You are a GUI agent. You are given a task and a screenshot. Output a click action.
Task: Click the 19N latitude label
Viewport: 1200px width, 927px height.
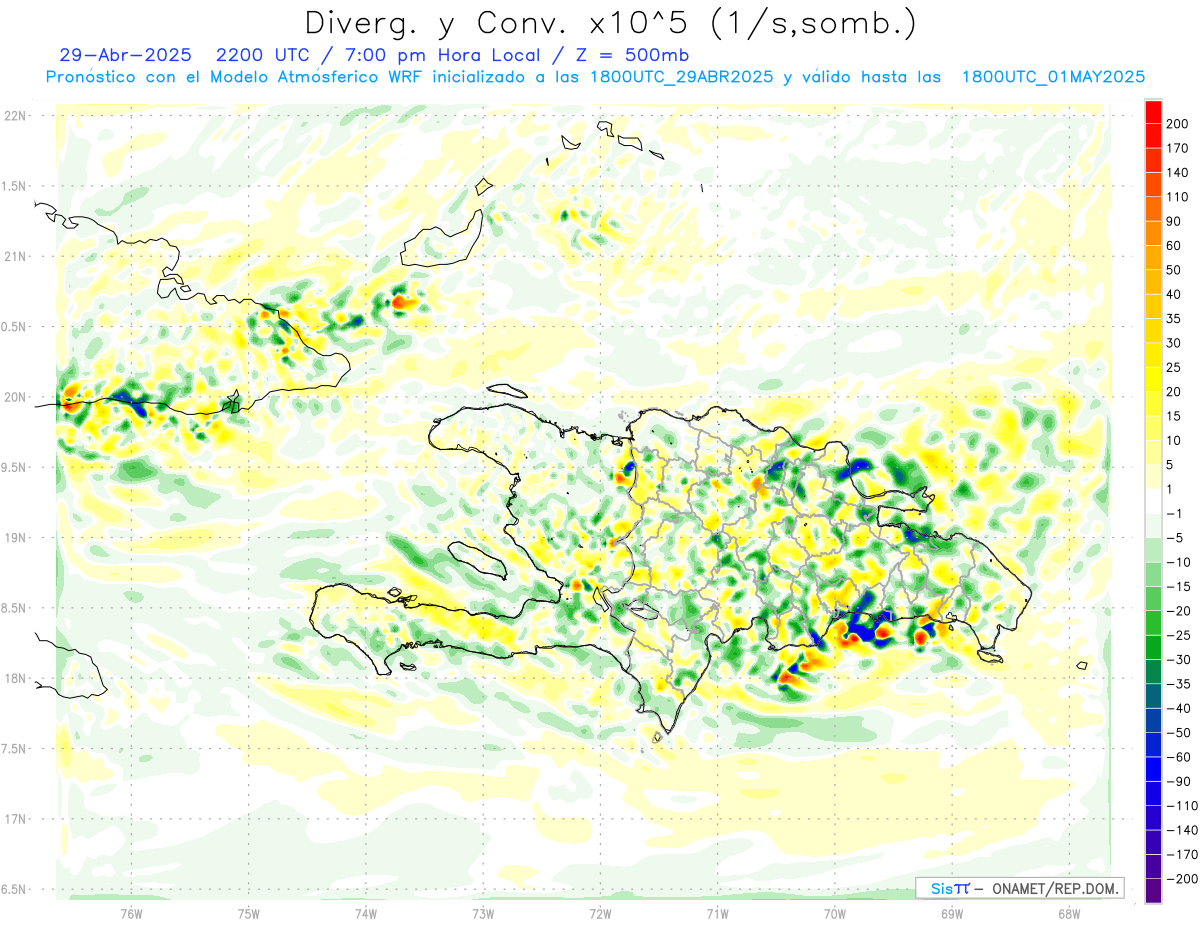click(x=13, y=537)
